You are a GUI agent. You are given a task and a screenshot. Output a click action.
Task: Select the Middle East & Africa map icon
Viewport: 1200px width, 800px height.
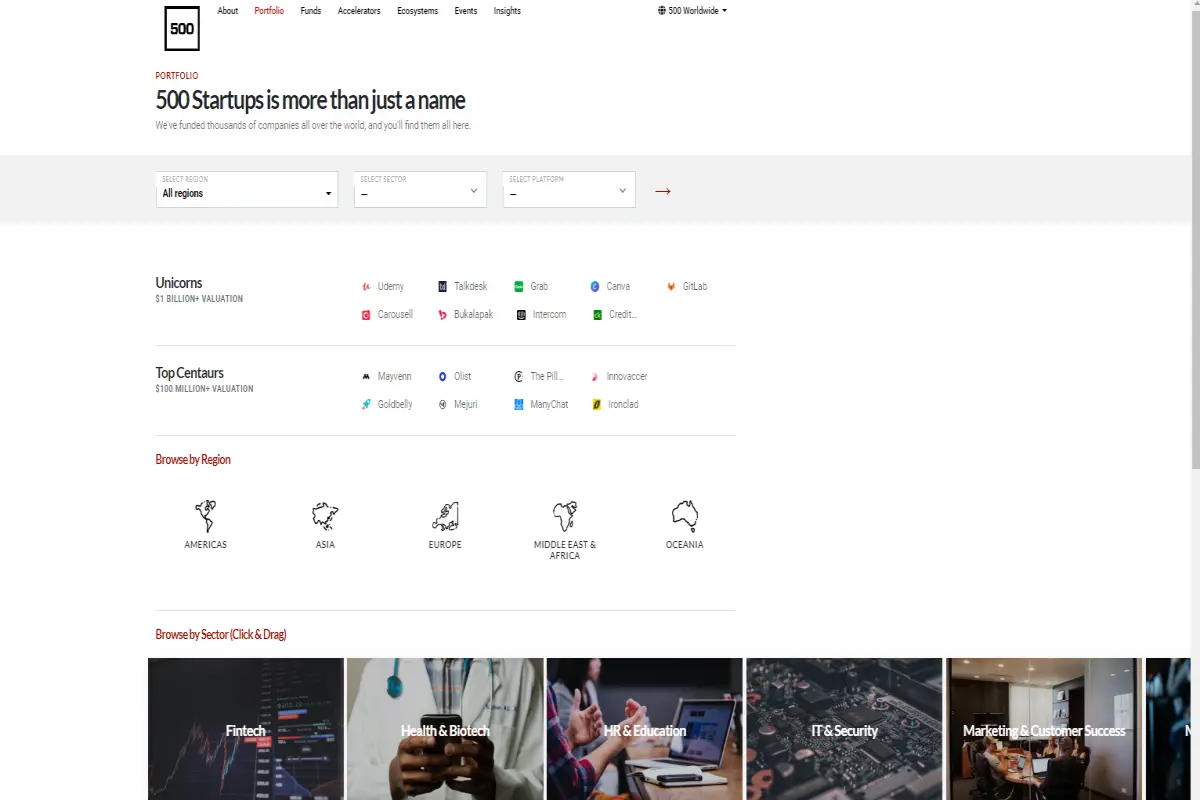pos(565,516)
